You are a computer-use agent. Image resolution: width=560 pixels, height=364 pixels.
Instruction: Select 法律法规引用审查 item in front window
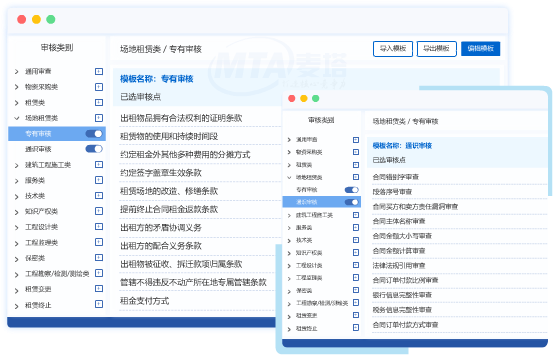tap(399, 265)
